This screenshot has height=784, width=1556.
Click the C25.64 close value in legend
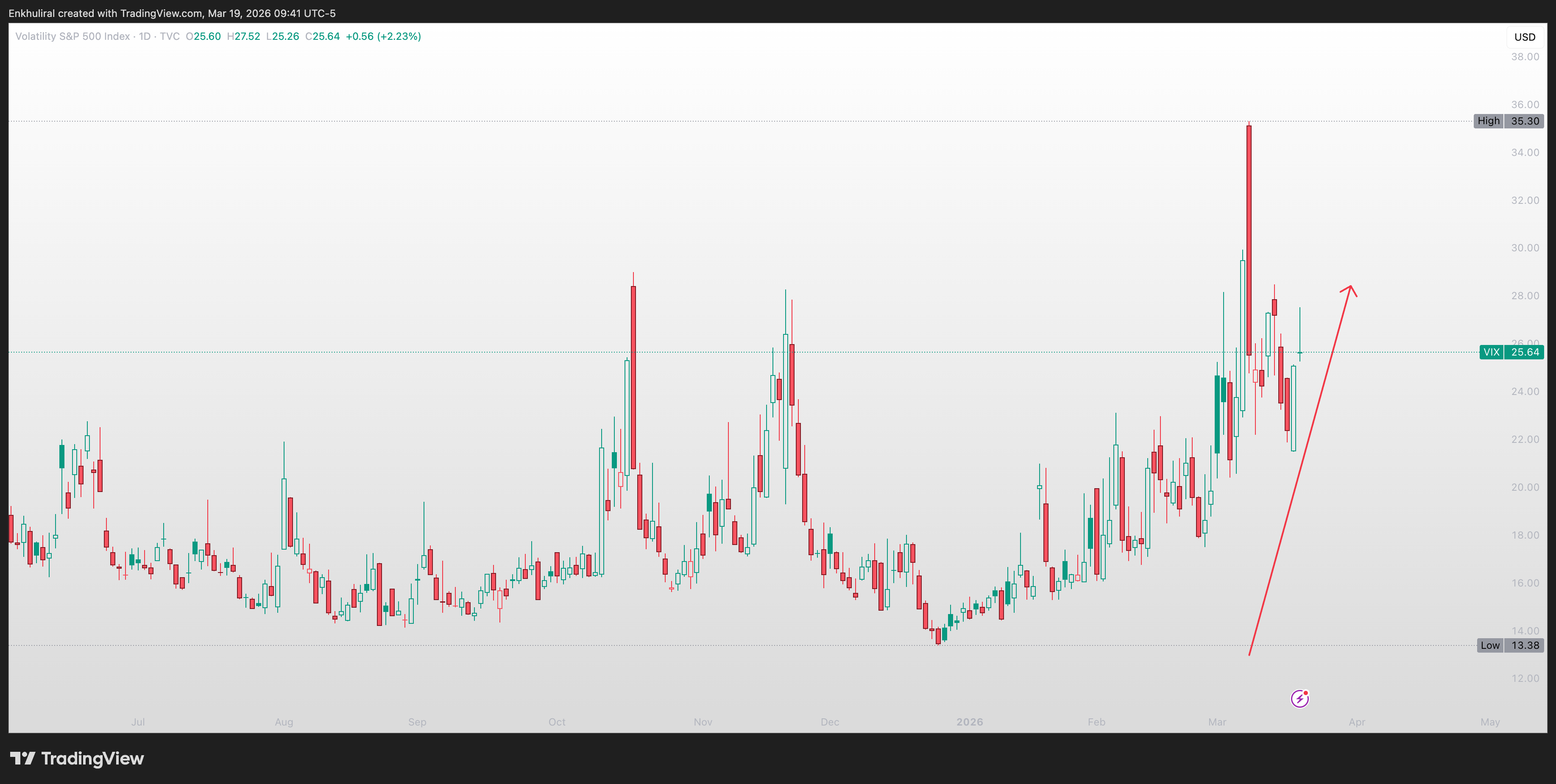(x=323, y=36)
